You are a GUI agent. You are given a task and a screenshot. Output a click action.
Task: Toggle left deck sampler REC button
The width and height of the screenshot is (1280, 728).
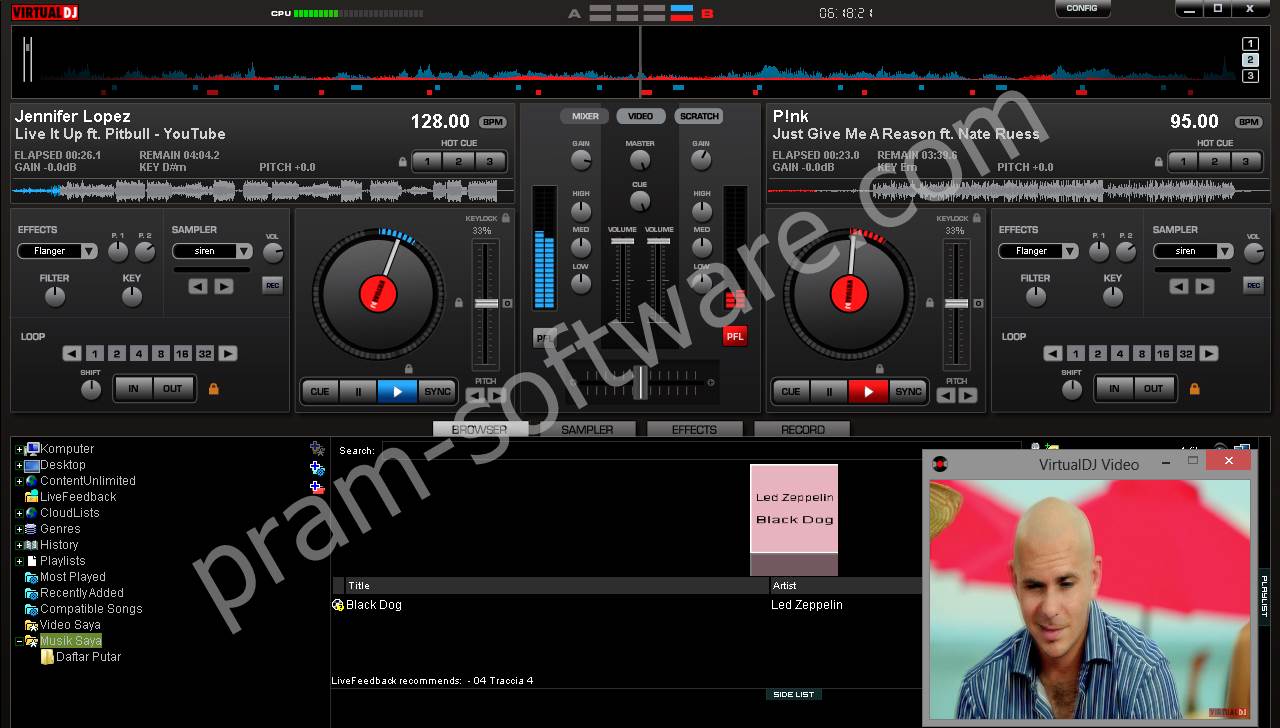click(272, 285)
